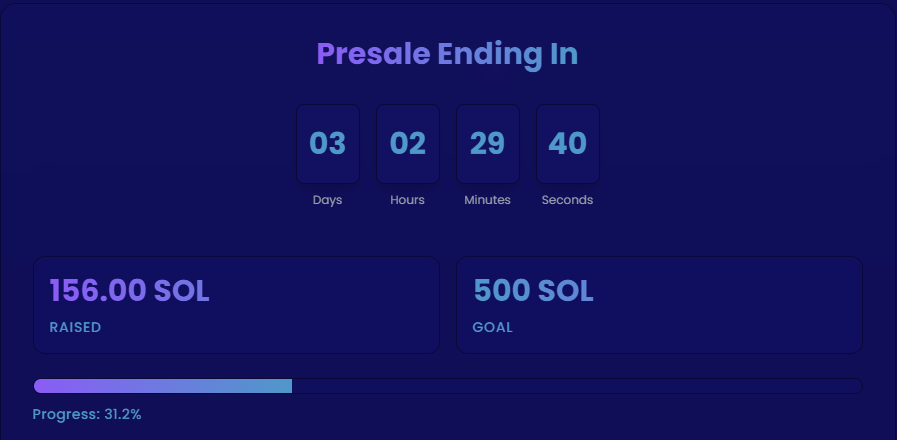
Task: Click the "Hours" label under the countdown
Action: pos(407,200)
